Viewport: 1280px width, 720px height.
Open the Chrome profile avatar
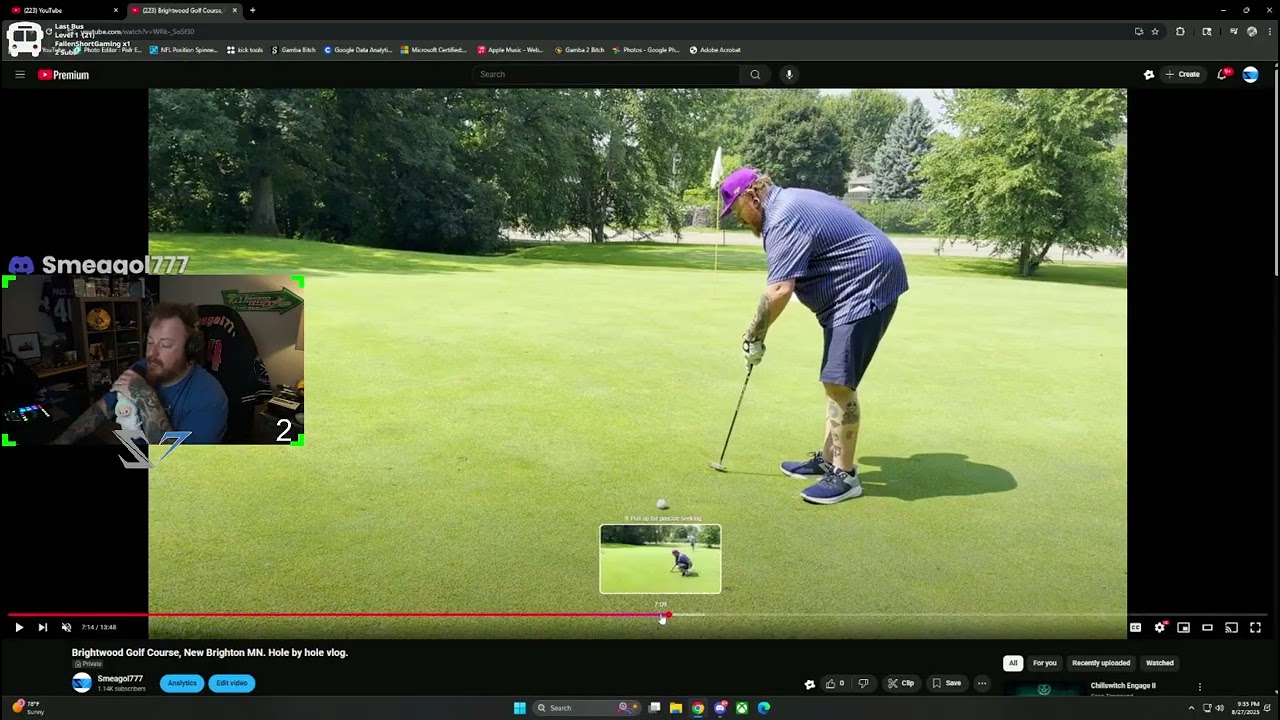tap(1252, 32)
